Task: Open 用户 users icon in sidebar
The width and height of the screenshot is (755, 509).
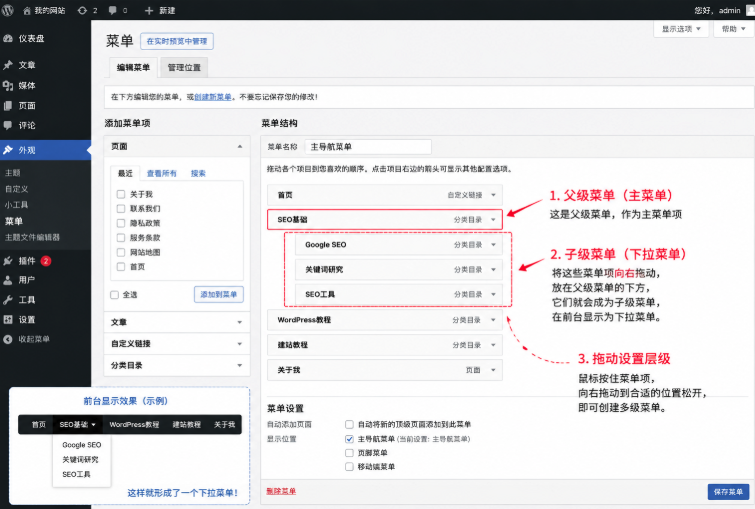Action: click(x=8, y=280)
